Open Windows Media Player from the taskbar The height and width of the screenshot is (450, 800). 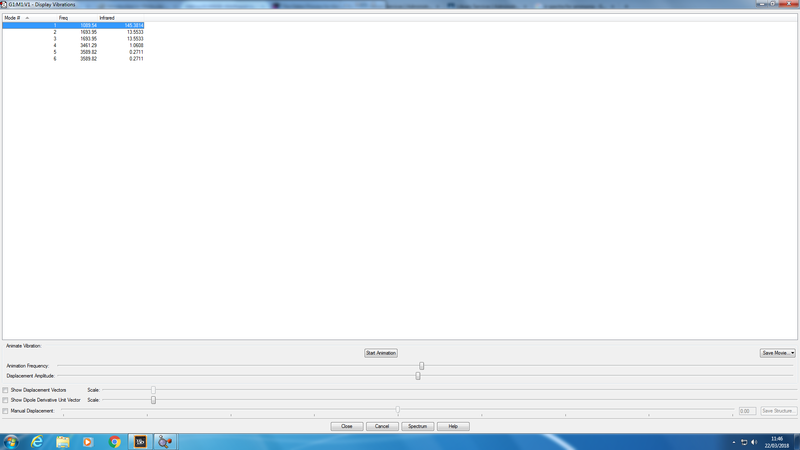88,442
